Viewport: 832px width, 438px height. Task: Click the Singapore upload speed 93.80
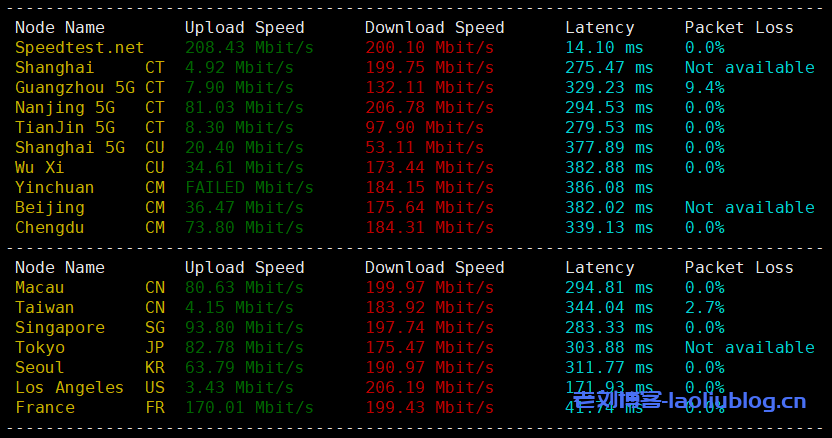point(244,328)
